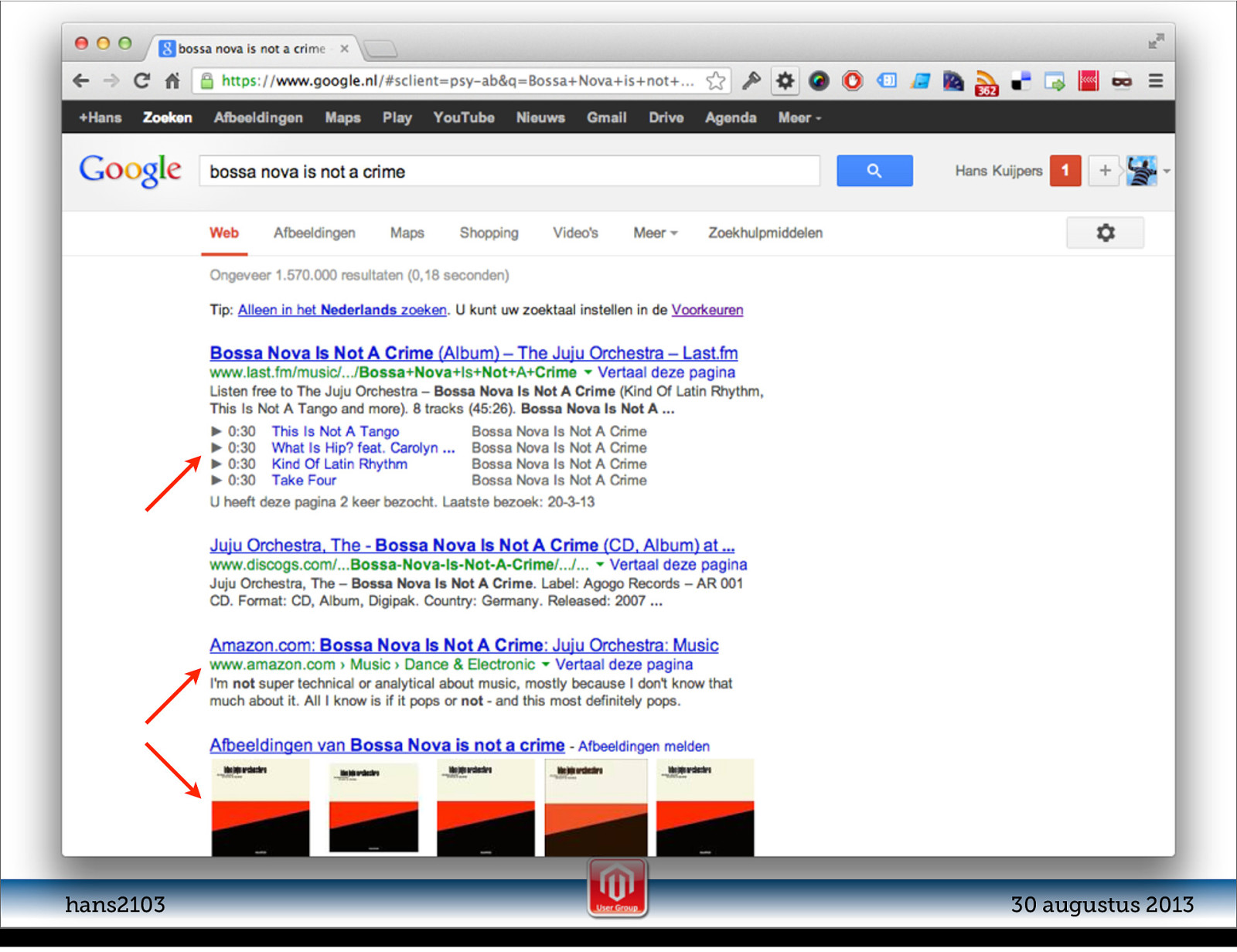Open the browser home page icon
The height and width of the screenshot is (952, 1237).
coord(172,80)
